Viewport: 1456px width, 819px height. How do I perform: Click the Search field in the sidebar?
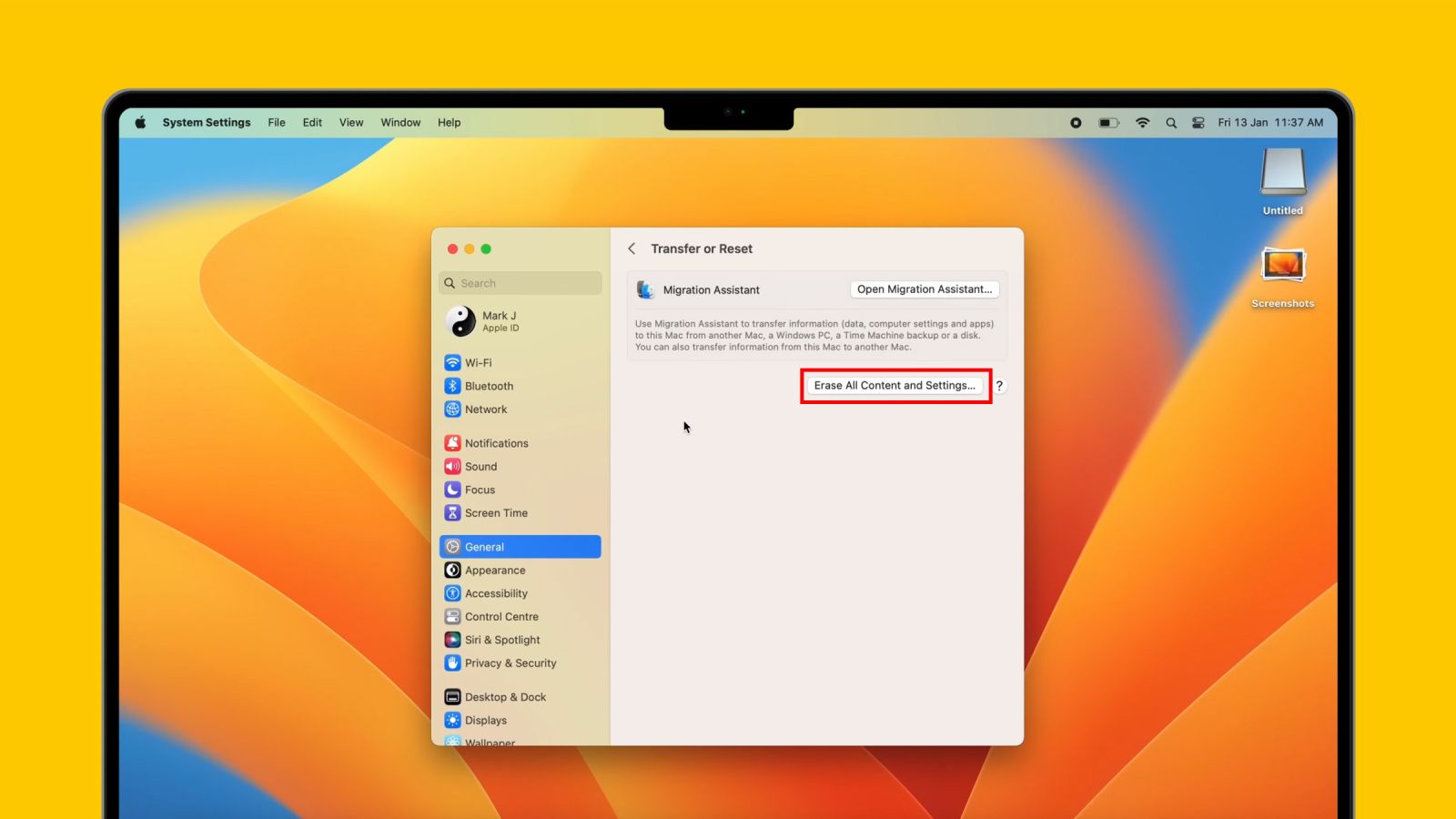pos(520,283)
